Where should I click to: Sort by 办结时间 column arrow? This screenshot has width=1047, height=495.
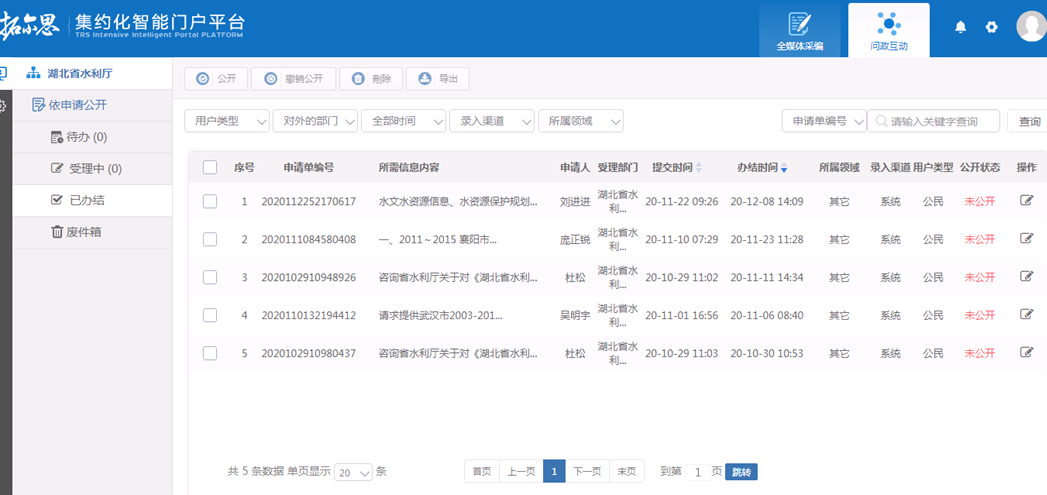(x=784, y=168)
